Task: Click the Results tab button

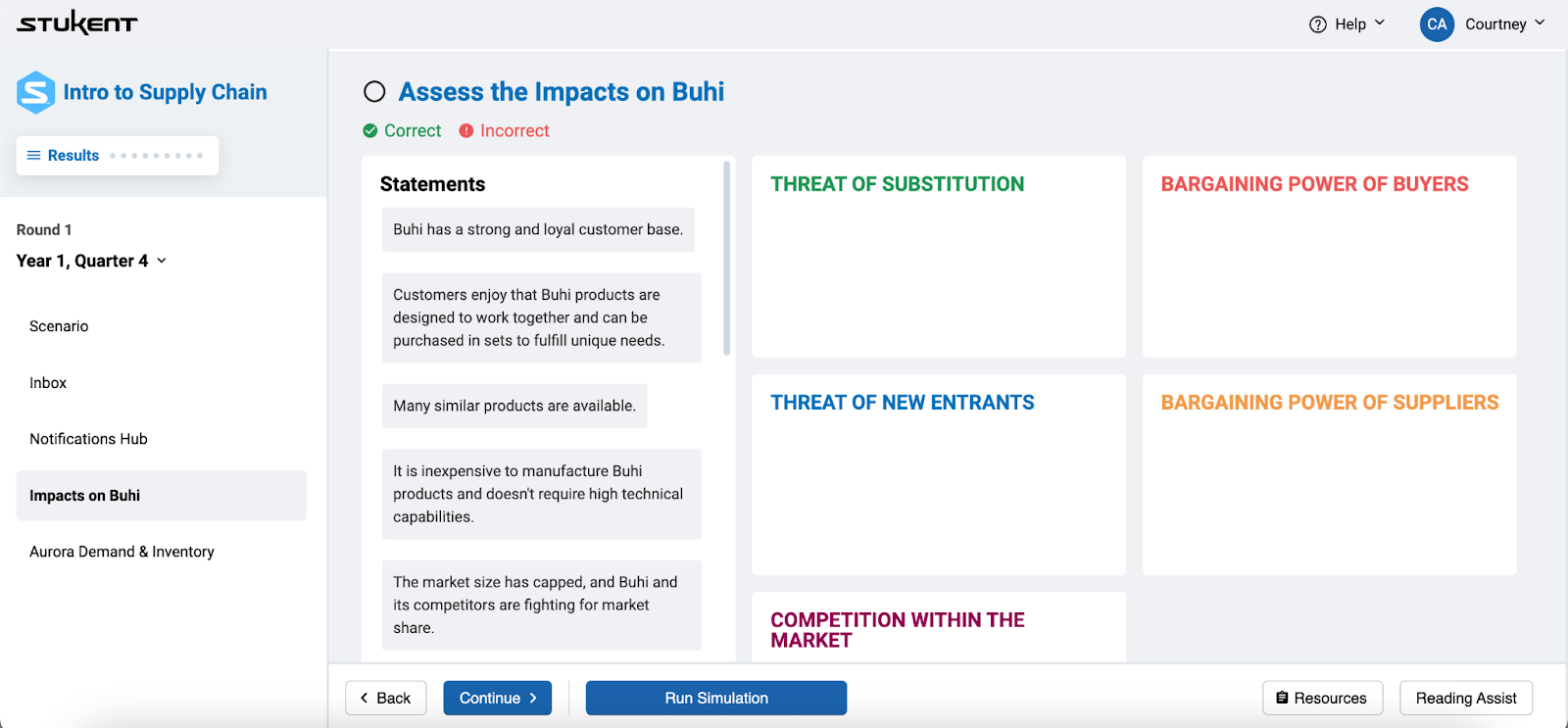Action: pos(118,156)
